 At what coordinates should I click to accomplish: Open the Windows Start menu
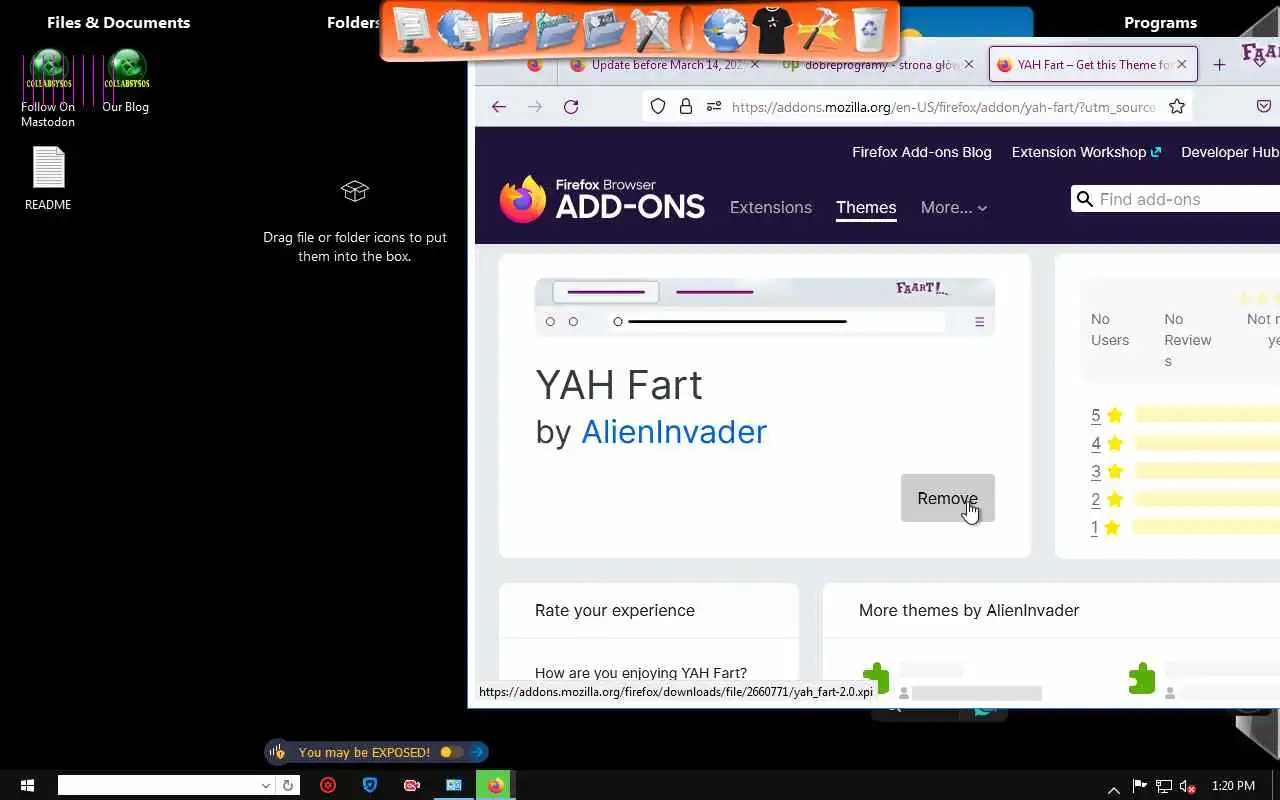coord(27,785)
